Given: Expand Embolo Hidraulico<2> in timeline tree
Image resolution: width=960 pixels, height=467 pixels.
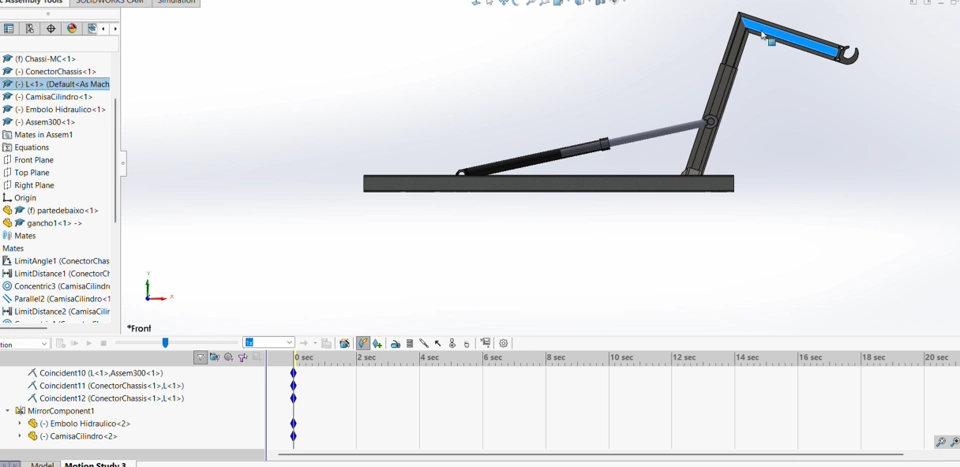Looking at the screenshot, I should [x=20, y=424].
